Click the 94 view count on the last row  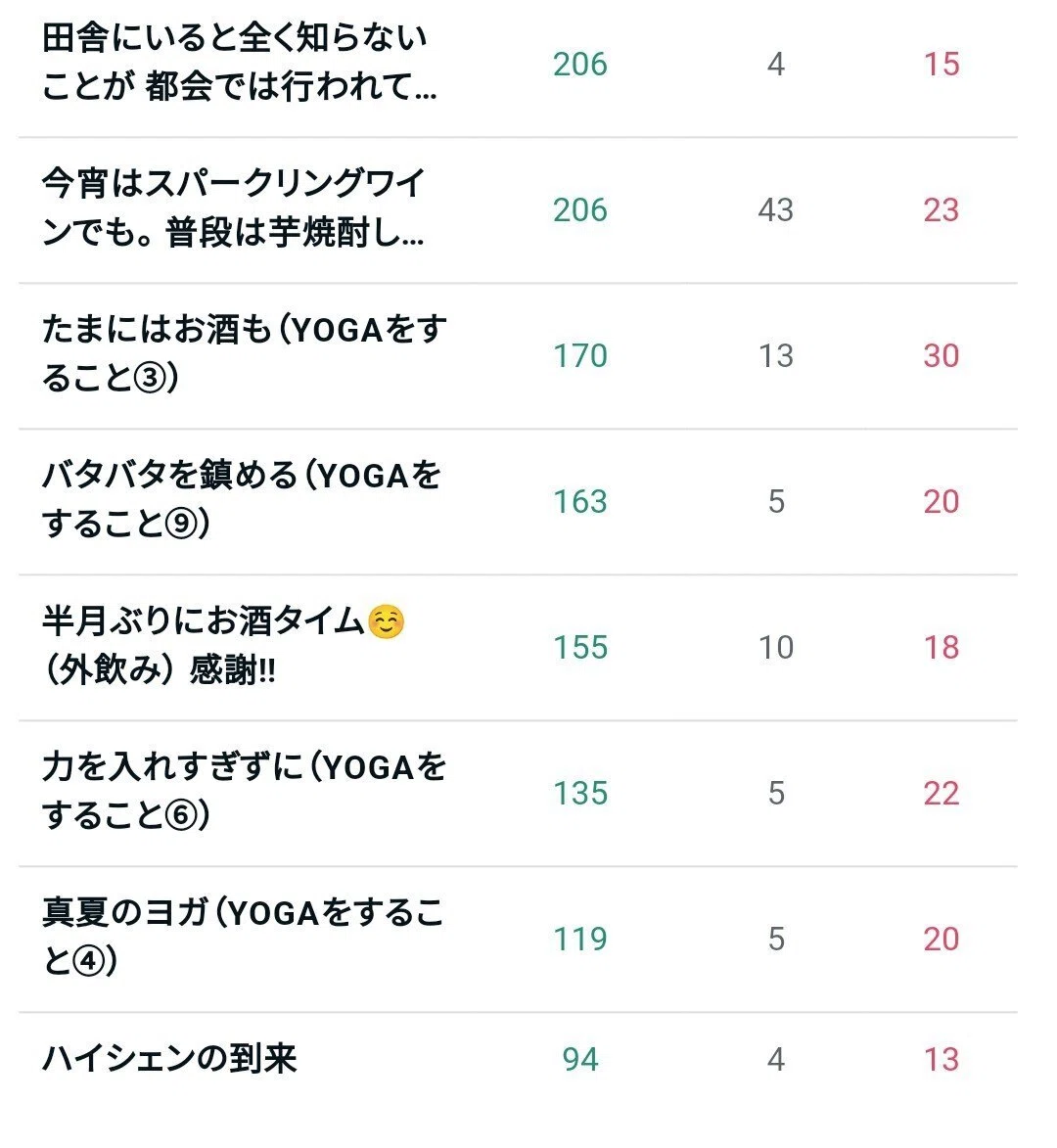[580, 1059]
